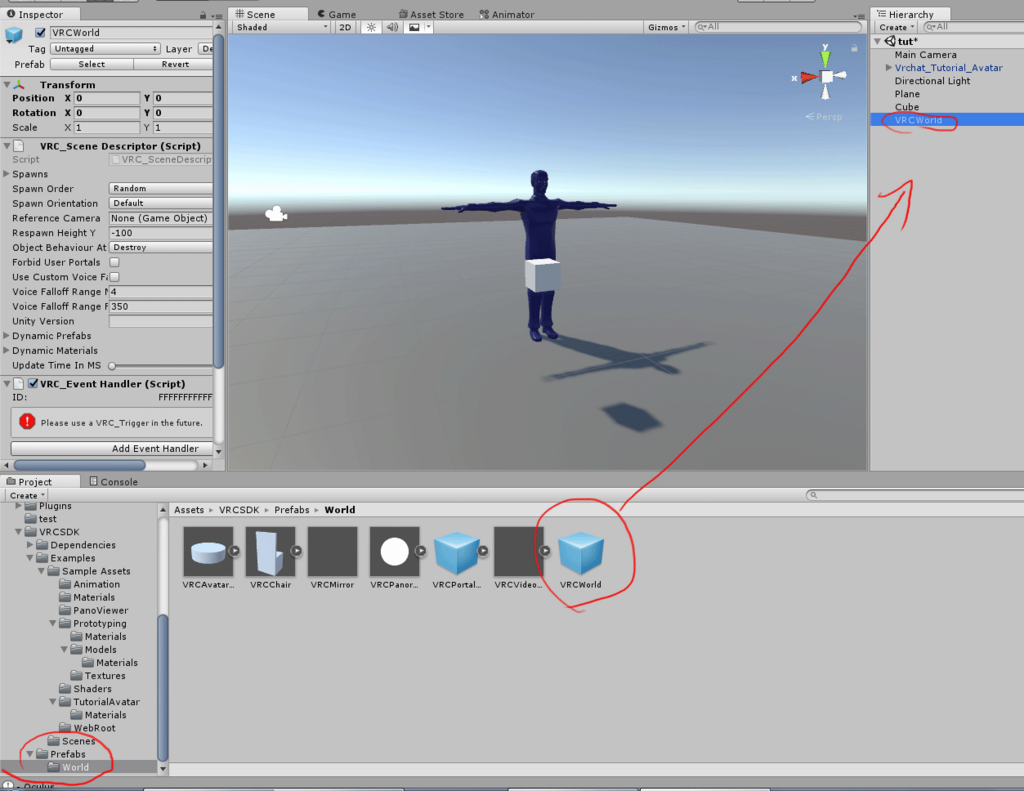Select the VRCMirror prefab icon
The width and height of the screenshot is (1024, 791).
click(x=332, y=553)
